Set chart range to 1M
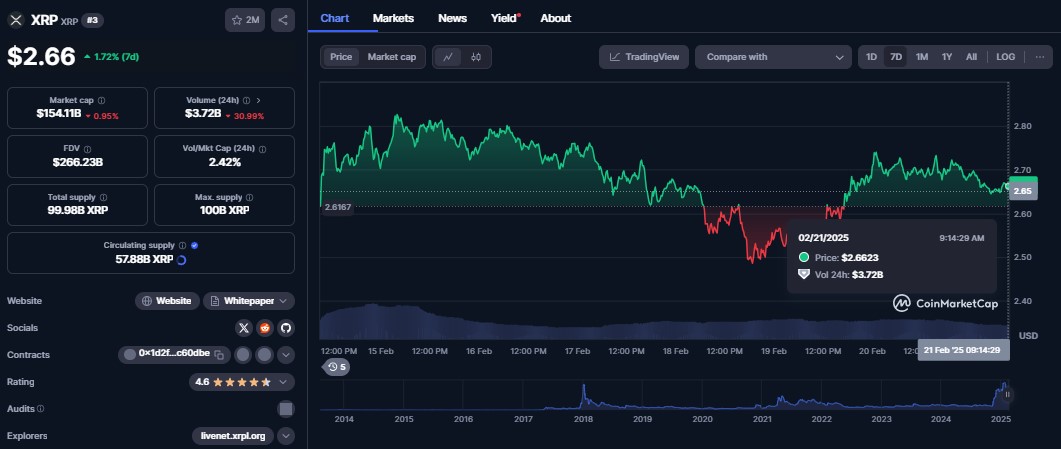Viewport: 1061px width, 449px height. click(x=922, y=57)
